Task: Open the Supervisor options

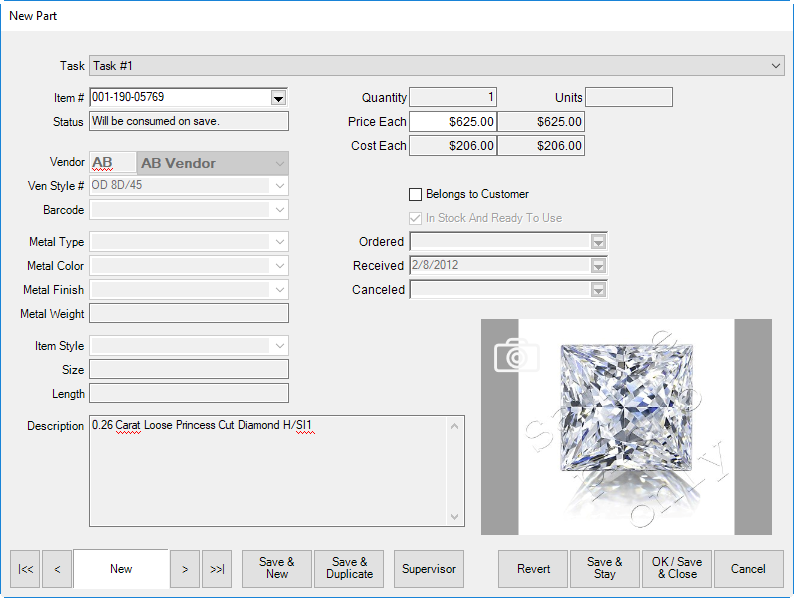Action: pyautogui.click(x=429, y=569)
